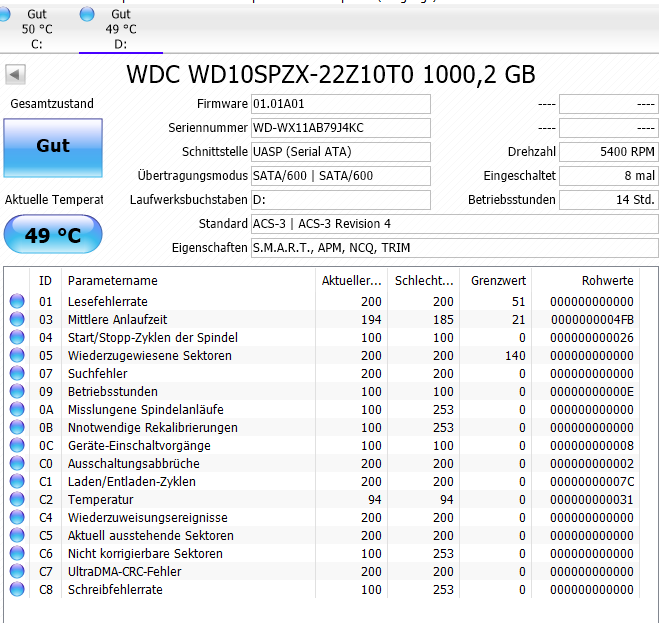Image resolution: width=659 pixels, height=623 pixels.
Task: Click status orb of Aktuell ausstehende Sektoren
Action: [17, 536]
